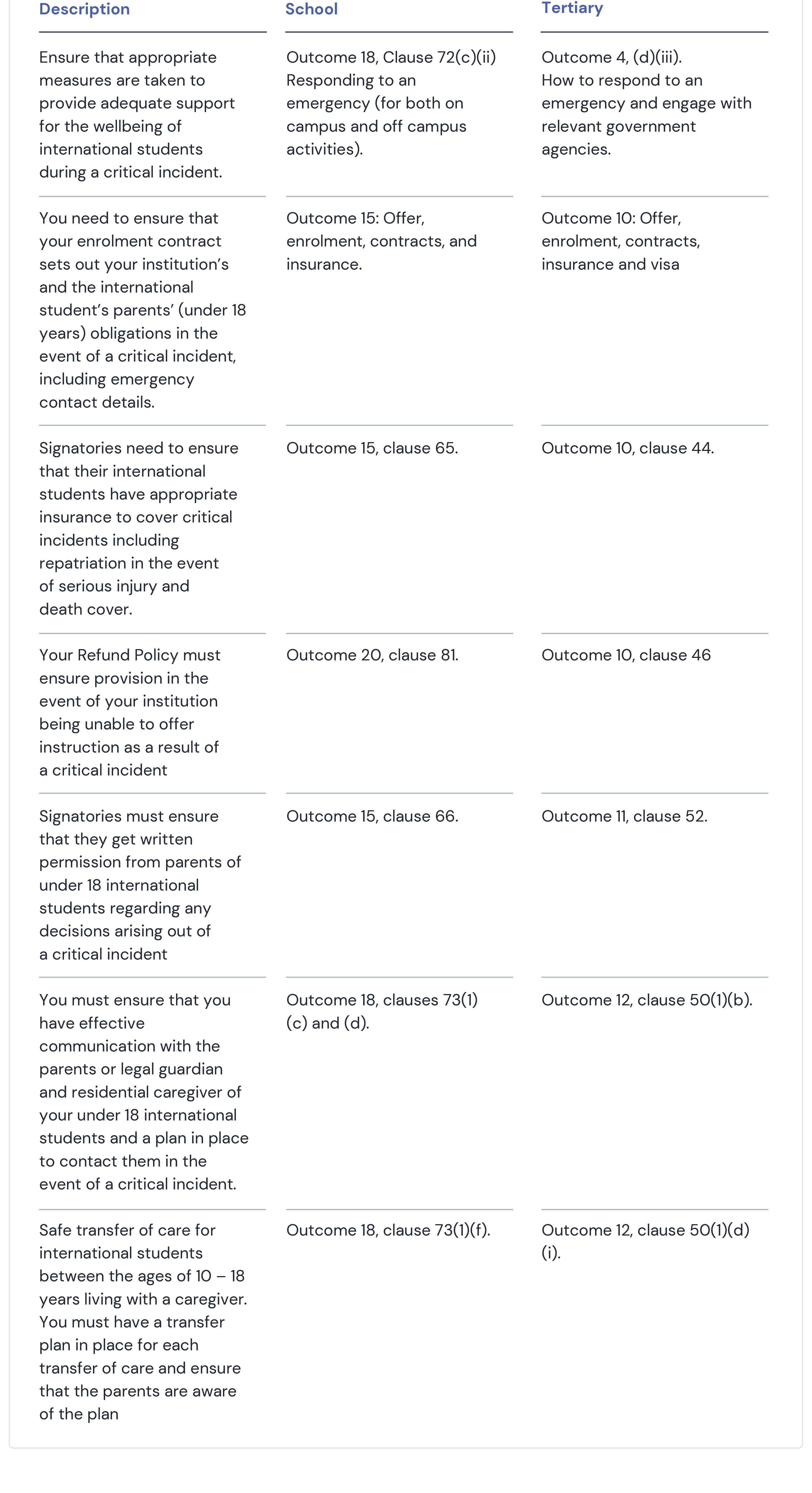The height and width of the screenshot is (1493, 812).
Task: Click the Tertiary column header
Action: pos(572,8)
